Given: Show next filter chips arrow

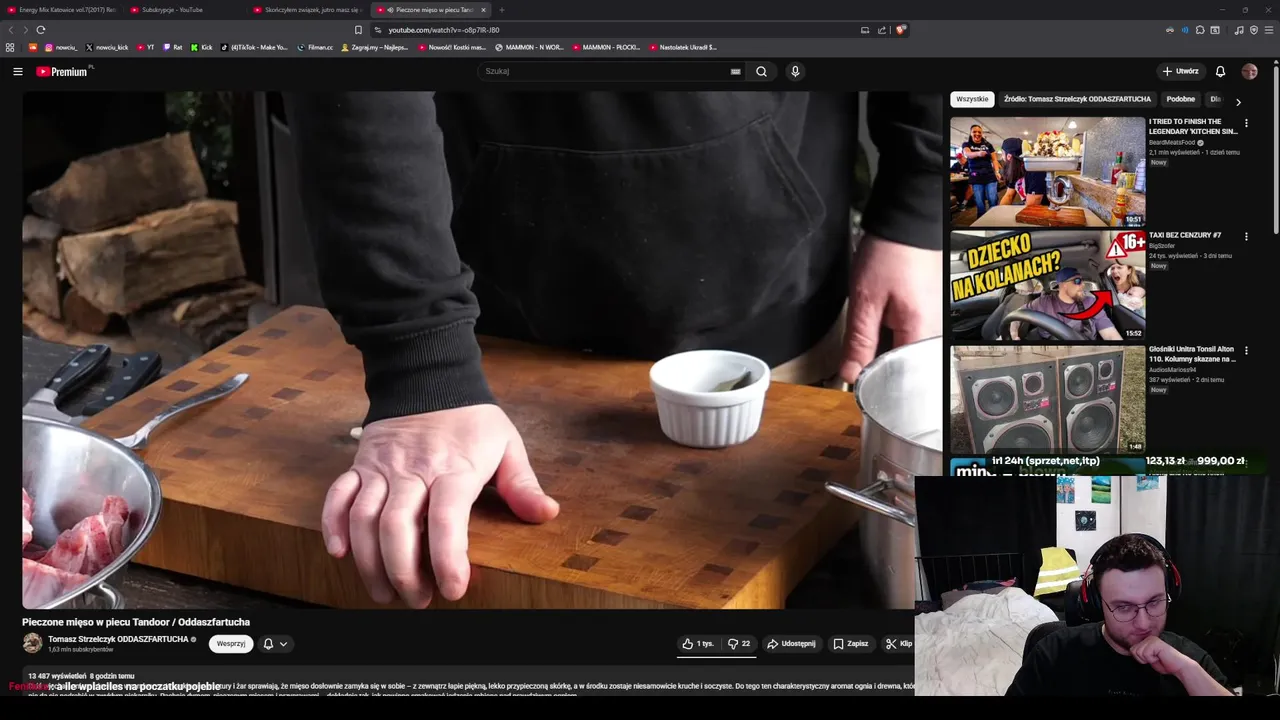Looking at the screenshot, I should 1238,102.
